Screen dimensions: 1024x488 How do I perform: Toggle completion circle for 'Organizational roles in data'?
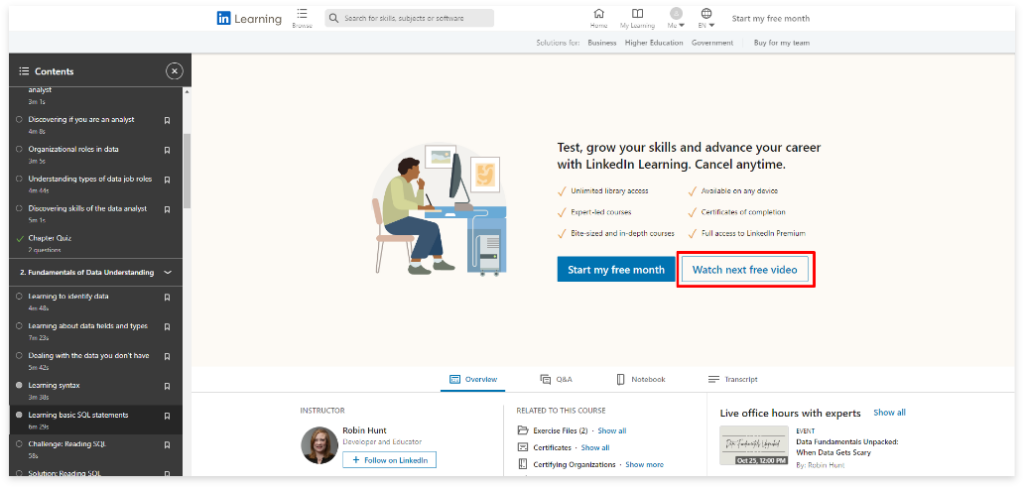click(19, 149)
